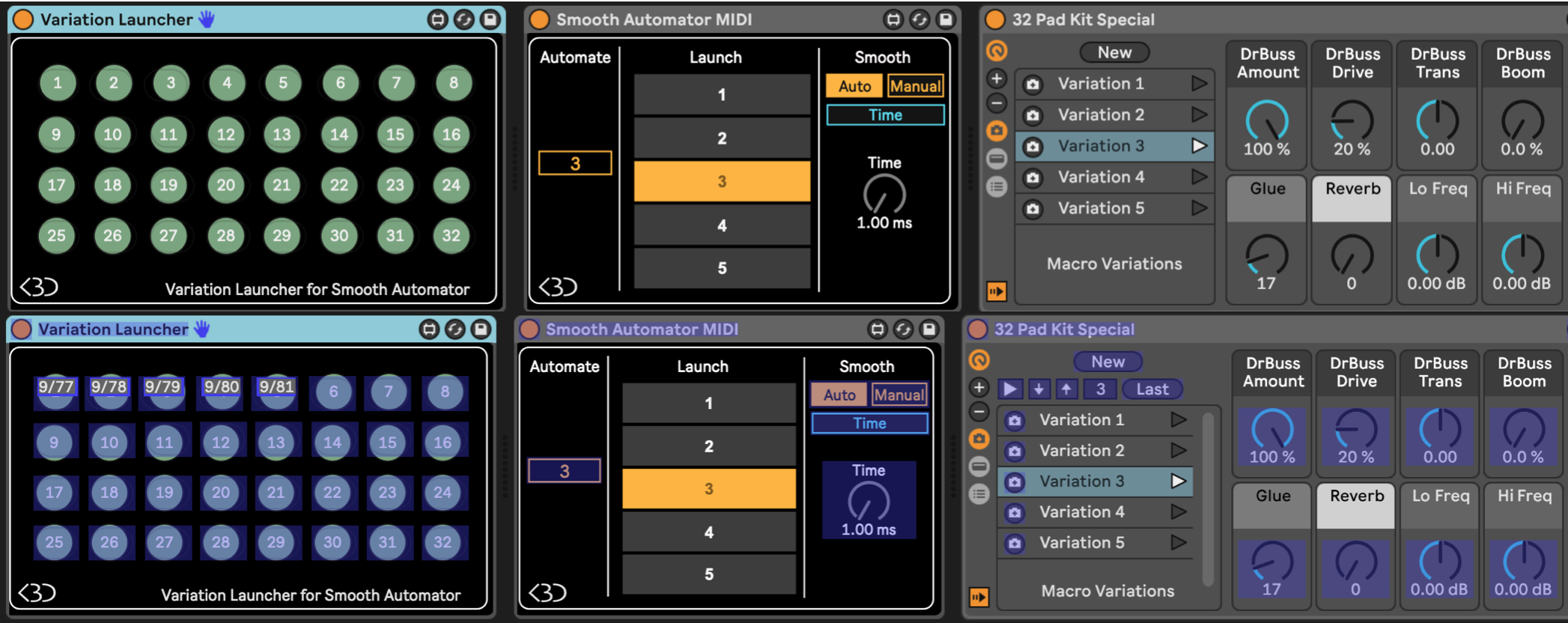Click the purple-highlighted Time knob
The height and width of the screenshot is (623, 1568).
[x=869, y=502]
